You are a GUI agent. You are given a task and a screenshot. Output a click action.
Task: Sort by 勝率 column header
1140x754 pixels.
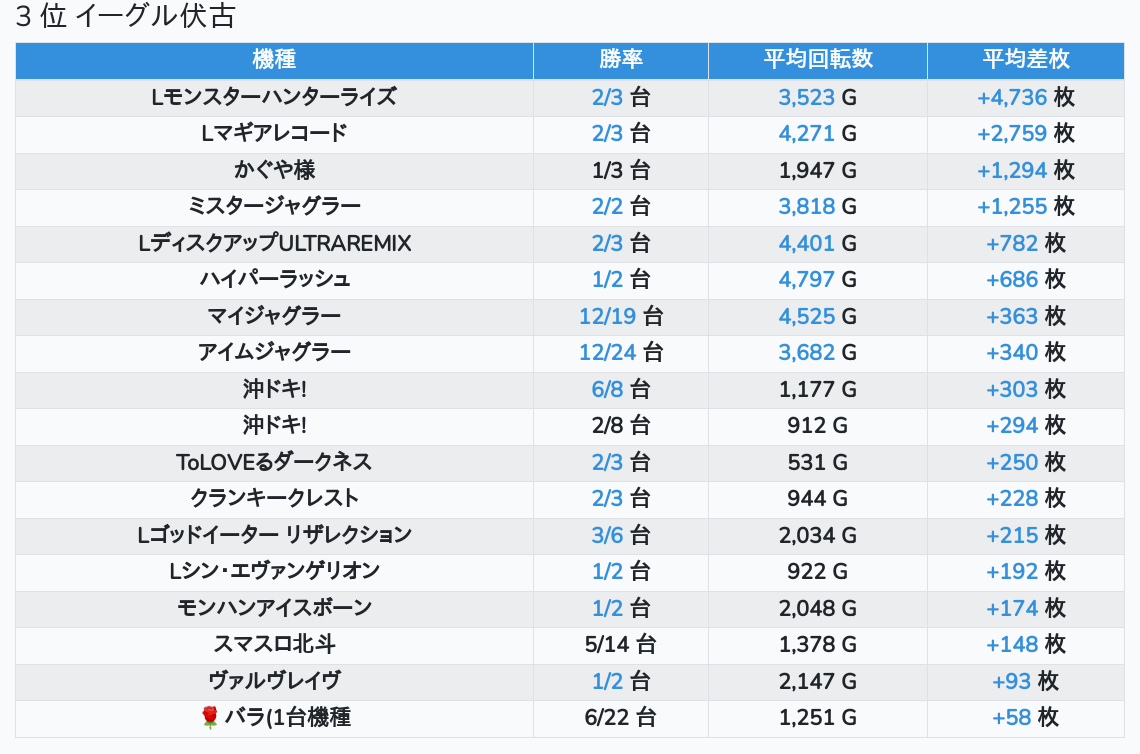pos(621,59)
